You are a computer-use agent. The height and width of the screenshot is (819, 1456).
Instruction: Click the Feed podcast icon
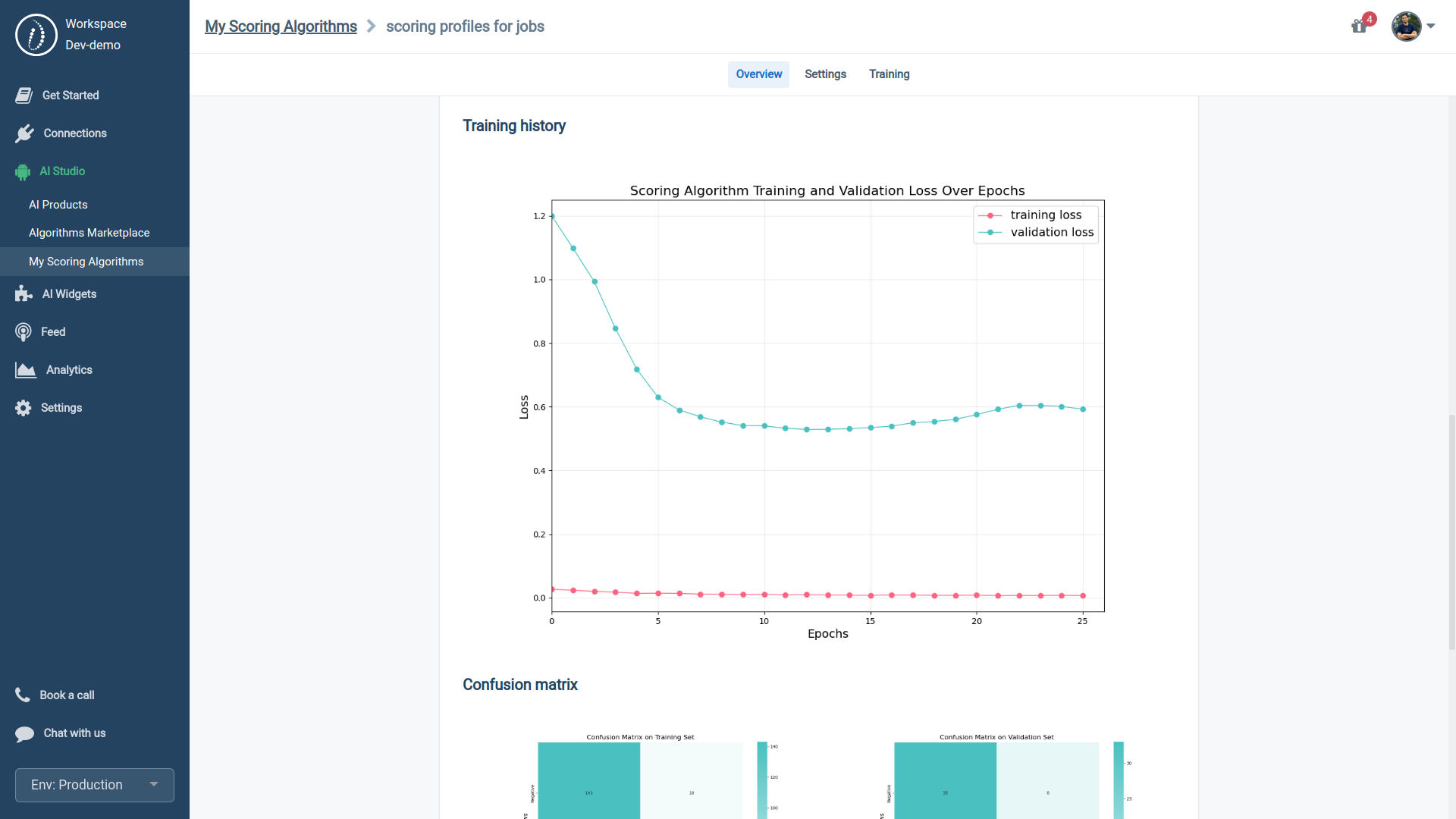24,332
